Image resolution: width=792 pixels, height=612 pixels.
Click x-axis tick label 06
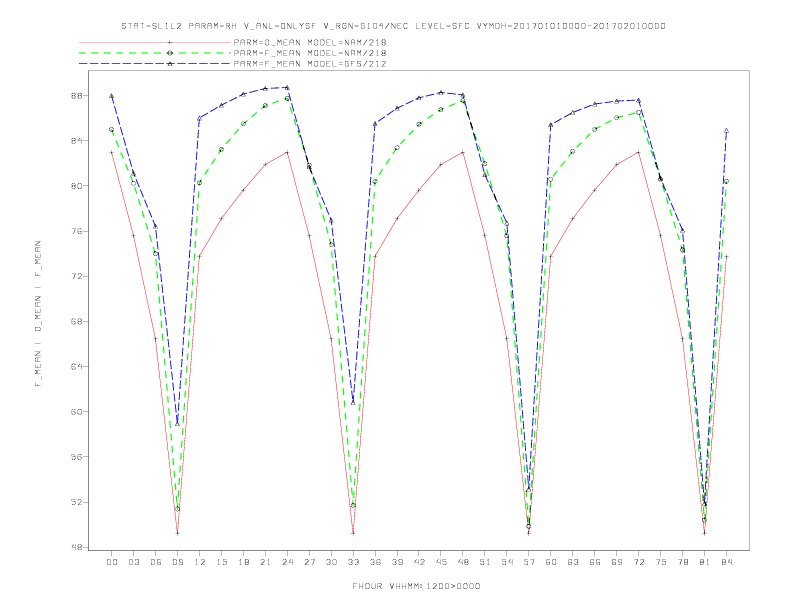[156, 562]
